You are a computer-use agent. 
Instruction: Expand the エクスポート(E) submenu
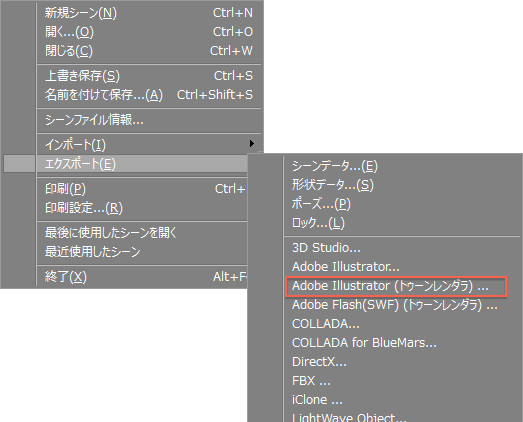(142, 164)
